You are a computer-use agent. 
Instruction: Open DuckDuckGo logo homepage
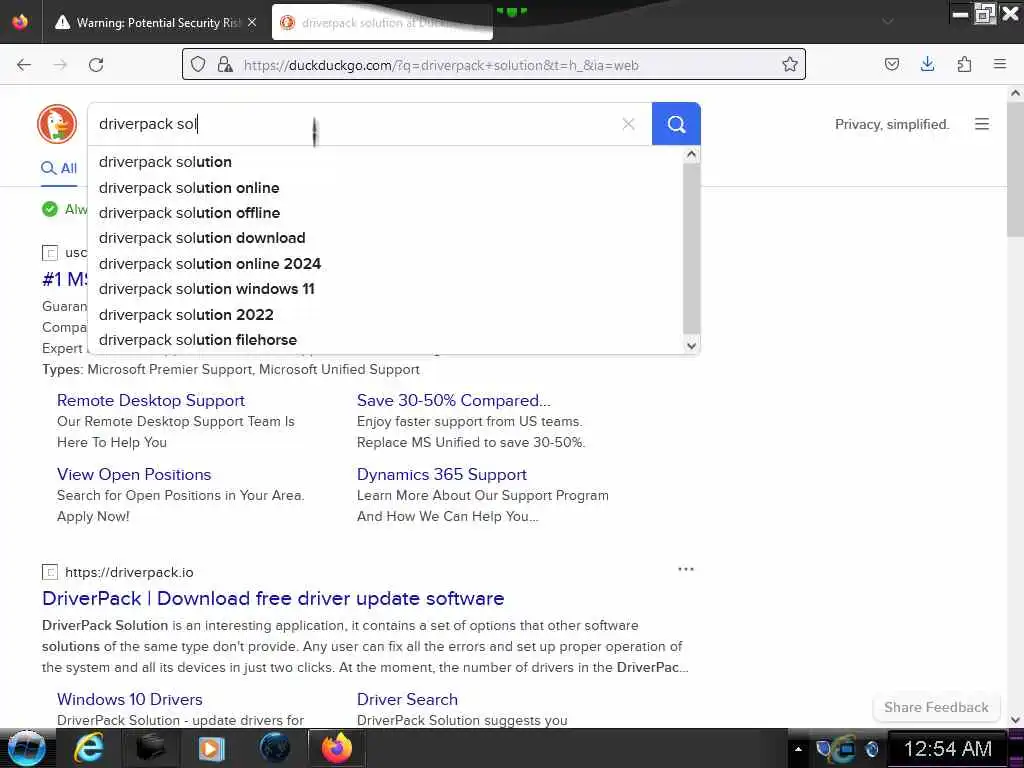coord(57,123)
